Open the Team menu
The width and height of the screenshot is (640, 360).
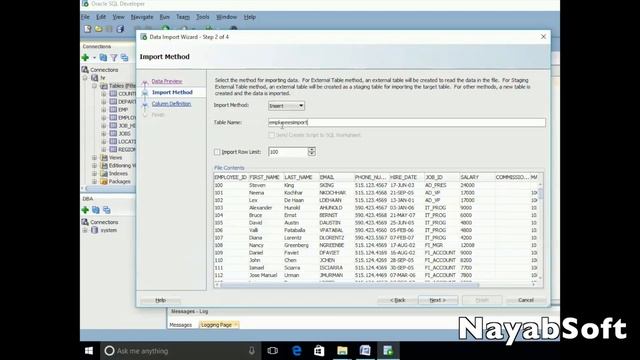[x=183, y=17]
